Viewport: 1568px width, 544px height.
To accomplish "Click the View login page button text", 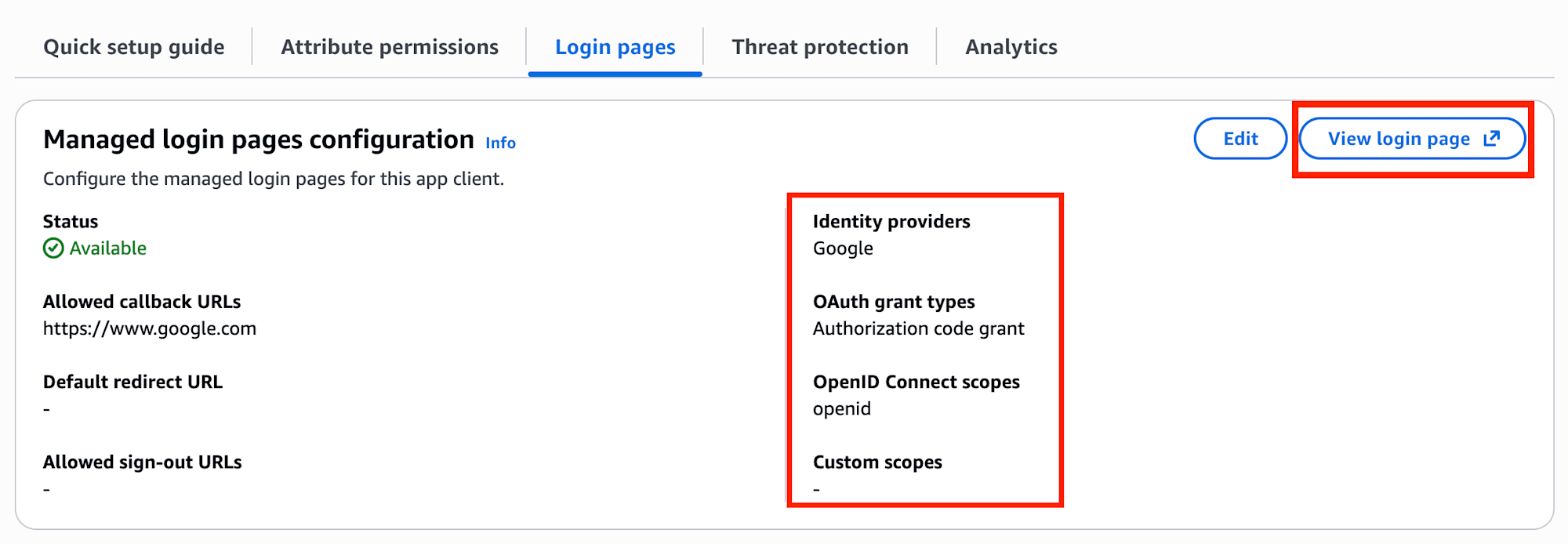I will [x=1399, y=139].
